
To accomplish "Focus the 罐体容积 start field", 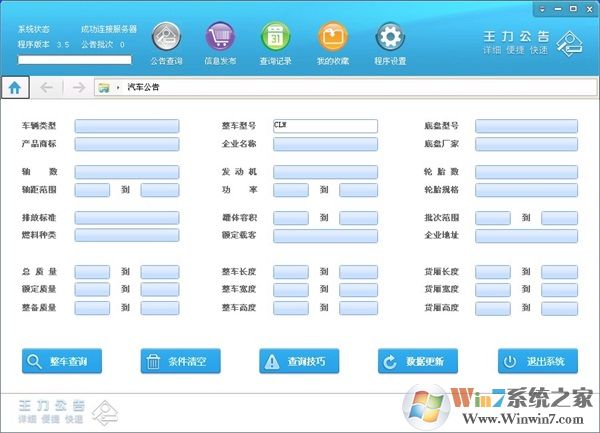I will click(291, 218).
